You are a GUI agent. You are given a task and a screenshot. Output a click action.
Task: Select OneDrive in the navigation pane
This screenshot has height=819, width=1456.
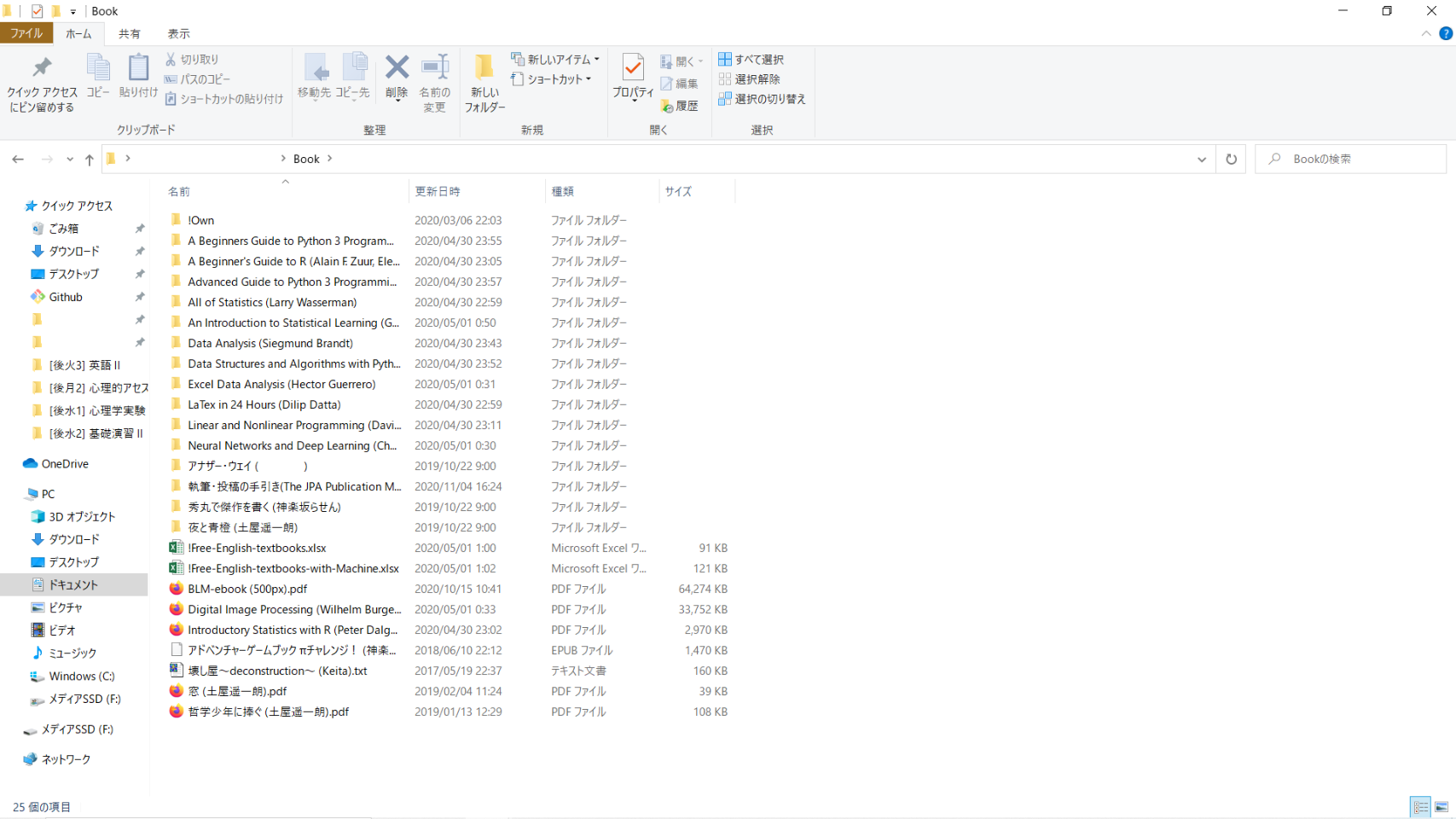click(65, 464)
